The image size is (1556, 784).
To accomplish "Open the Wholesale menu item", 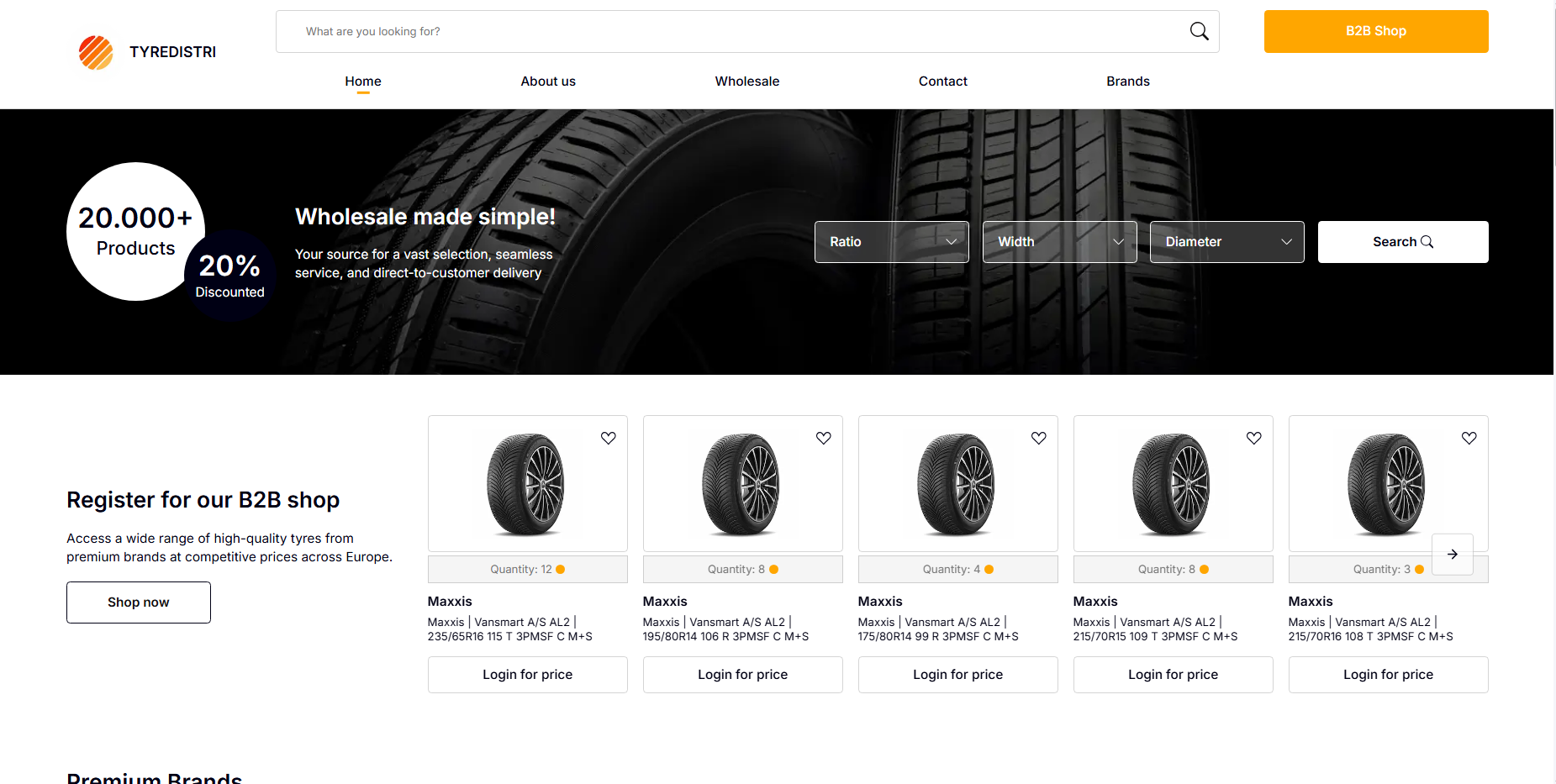I will pyautogui.click(x=746, y=82).
